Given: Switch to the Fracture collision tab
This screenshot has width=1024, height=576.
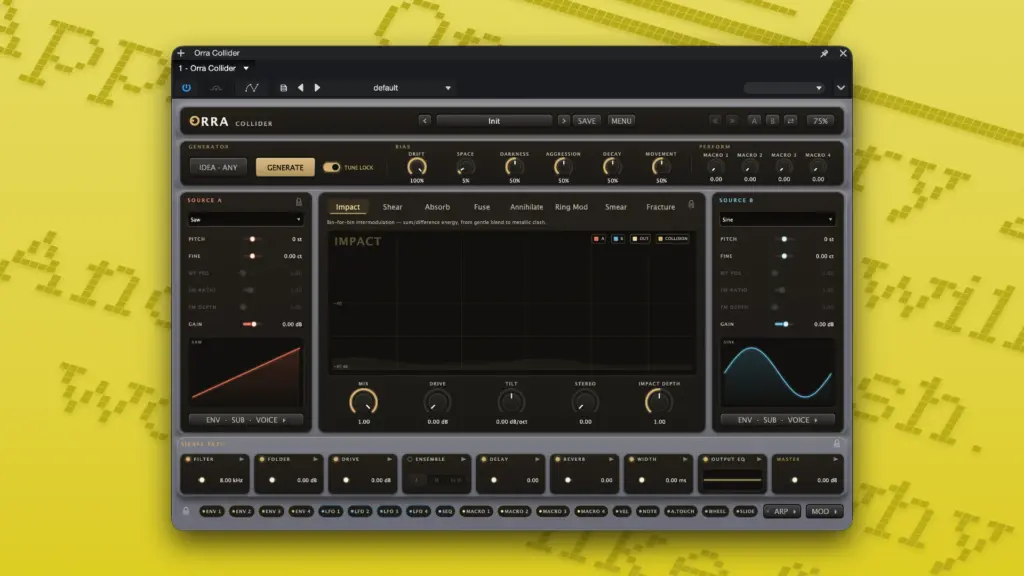Looking at the screenshot, I should tap(660, 207).
